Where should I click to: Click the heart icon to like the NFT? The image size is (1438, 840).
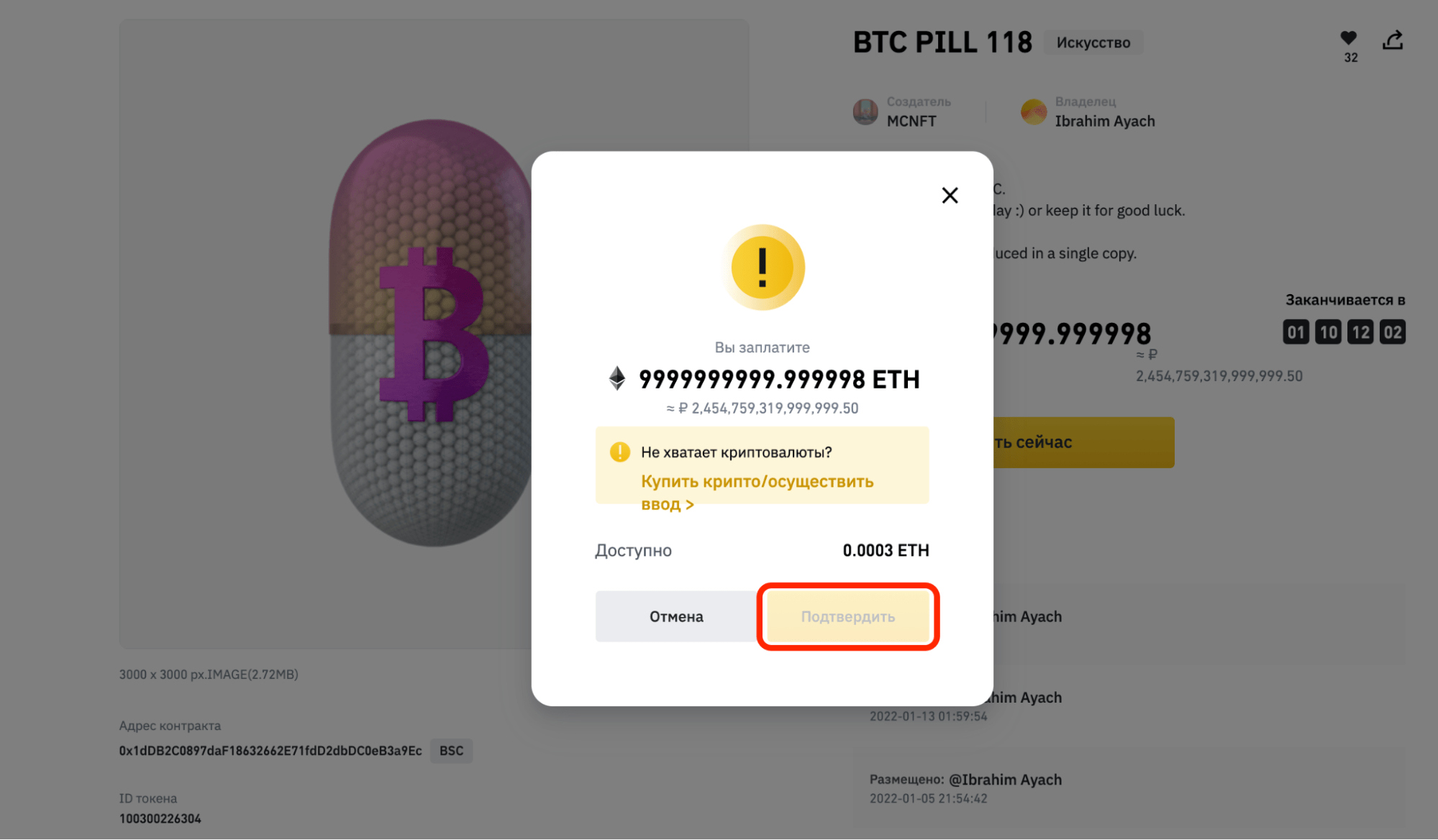1348,38
